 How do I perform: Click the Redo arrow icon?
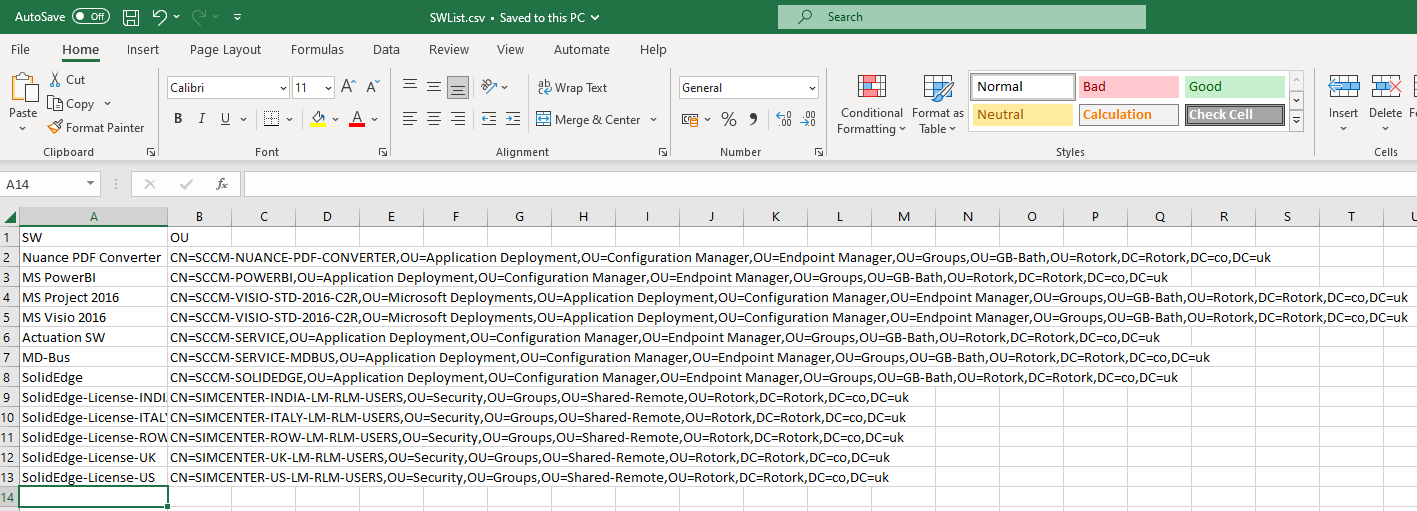198,17
